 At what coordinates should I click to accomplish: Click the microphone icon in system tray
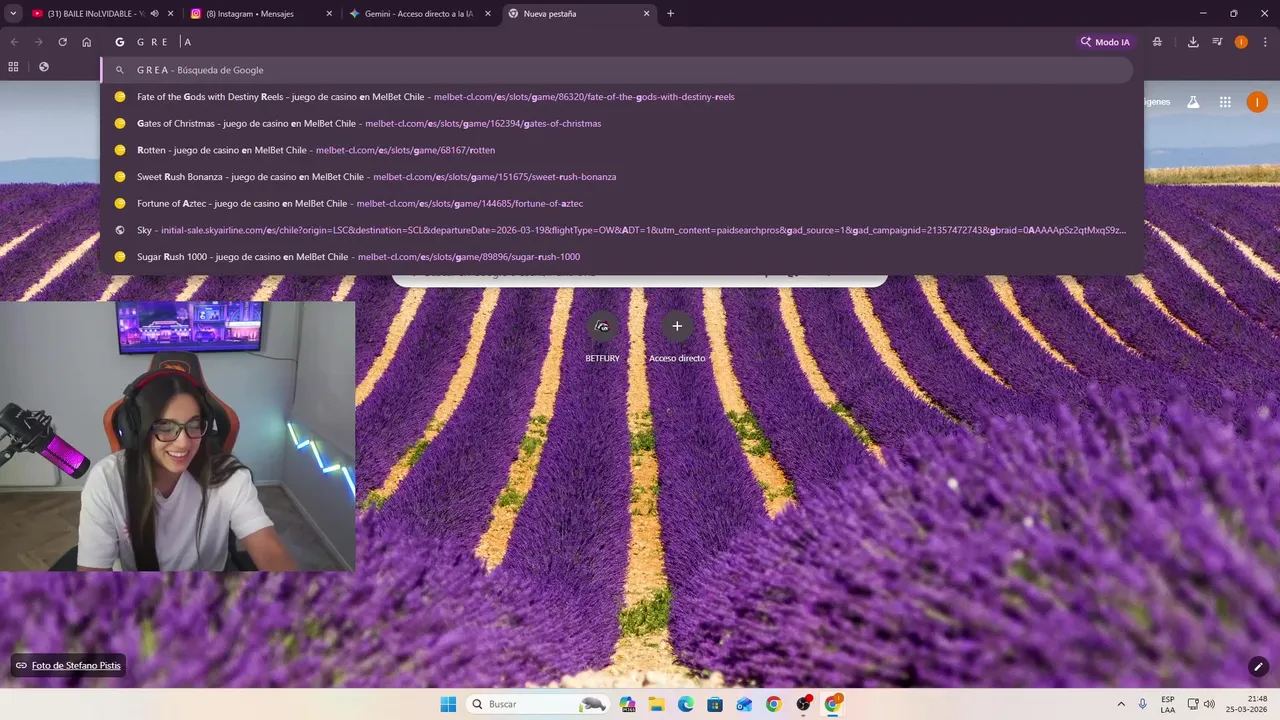(x=1143, y=704)
